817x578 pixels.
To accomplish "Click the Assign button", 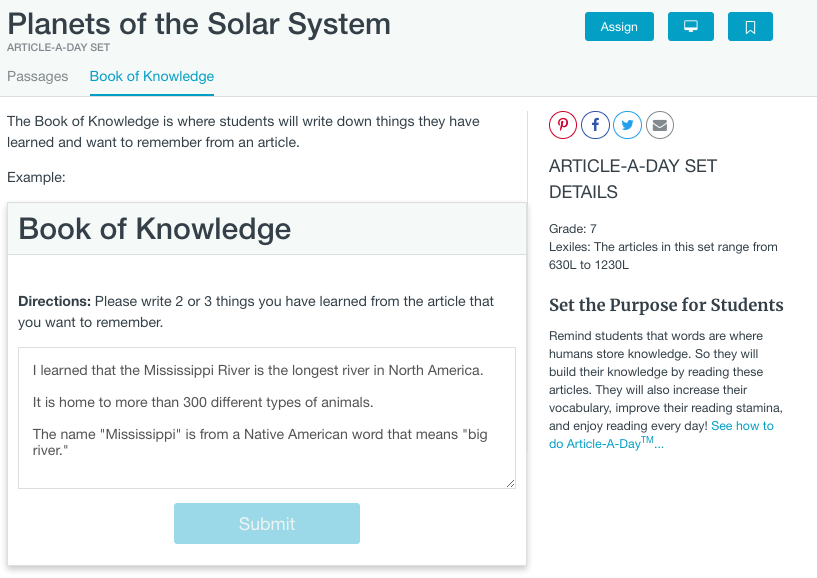I will pyautogui.click(x=618, y=26).
